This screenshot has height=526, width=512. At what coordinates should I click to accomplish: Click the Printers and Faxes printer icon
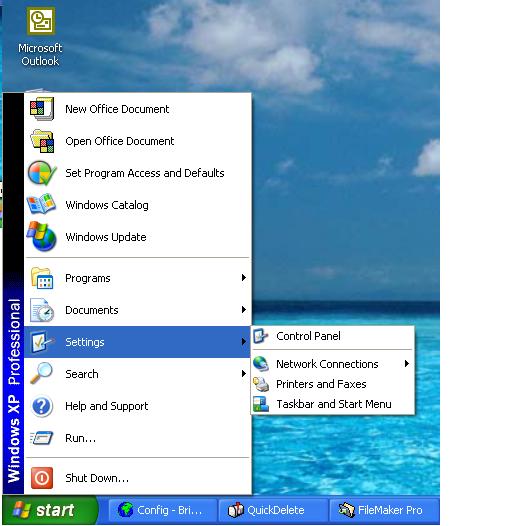click(x=261, y=384)
